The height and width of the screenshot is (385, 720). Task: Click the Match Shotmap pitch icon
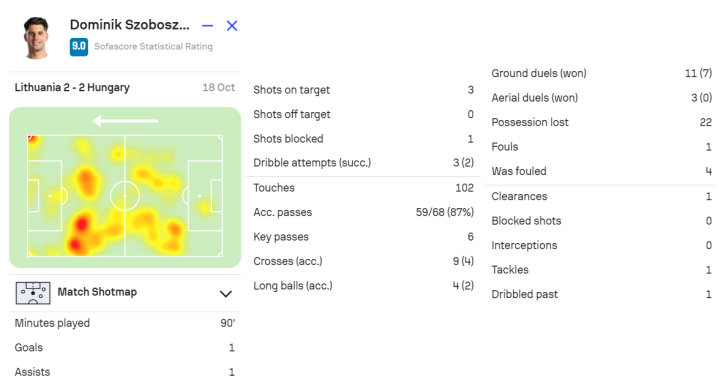coord(33,293)
